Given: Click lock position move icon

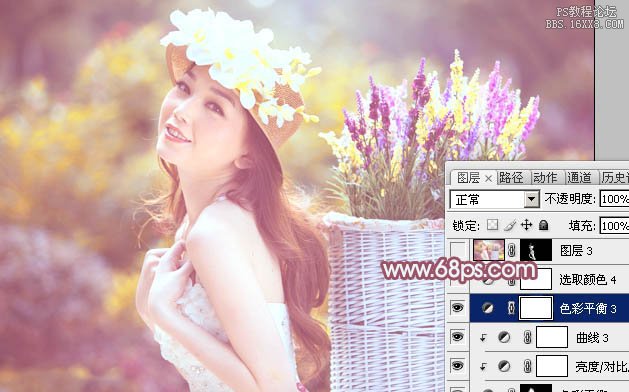Looking at the screenshot, I should [x=526, y=225].
